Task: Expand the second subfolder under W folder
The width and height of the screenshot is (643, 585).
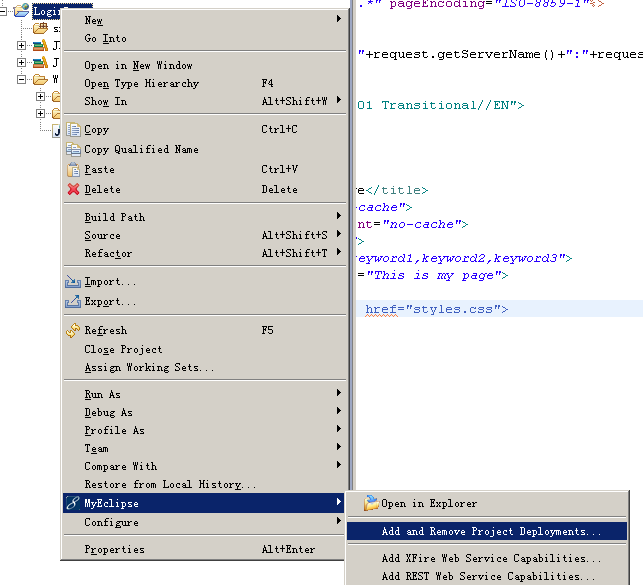Action: 40,113
